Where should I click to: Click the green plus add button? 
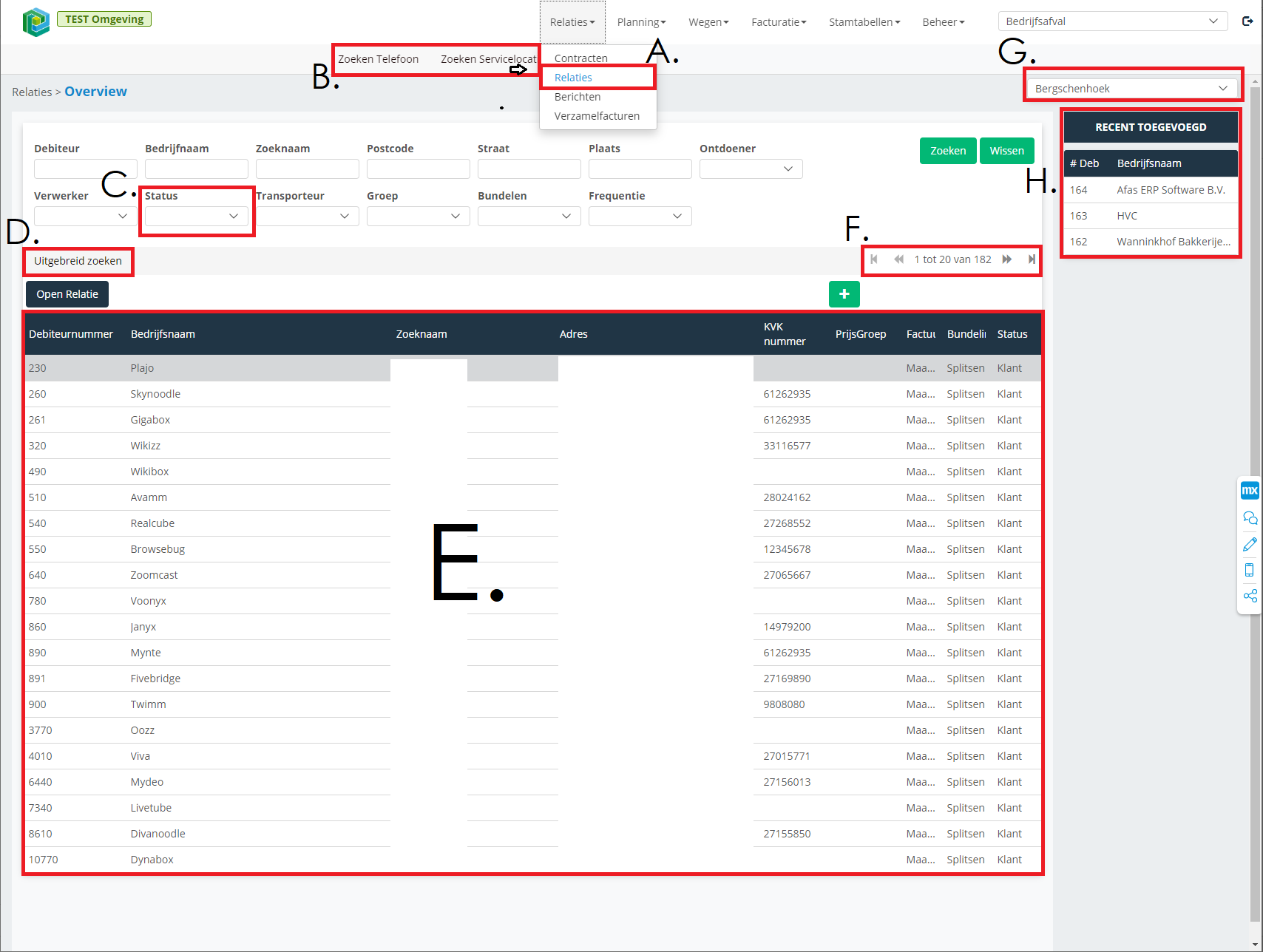pyautogui.click(x=844, y=294)
